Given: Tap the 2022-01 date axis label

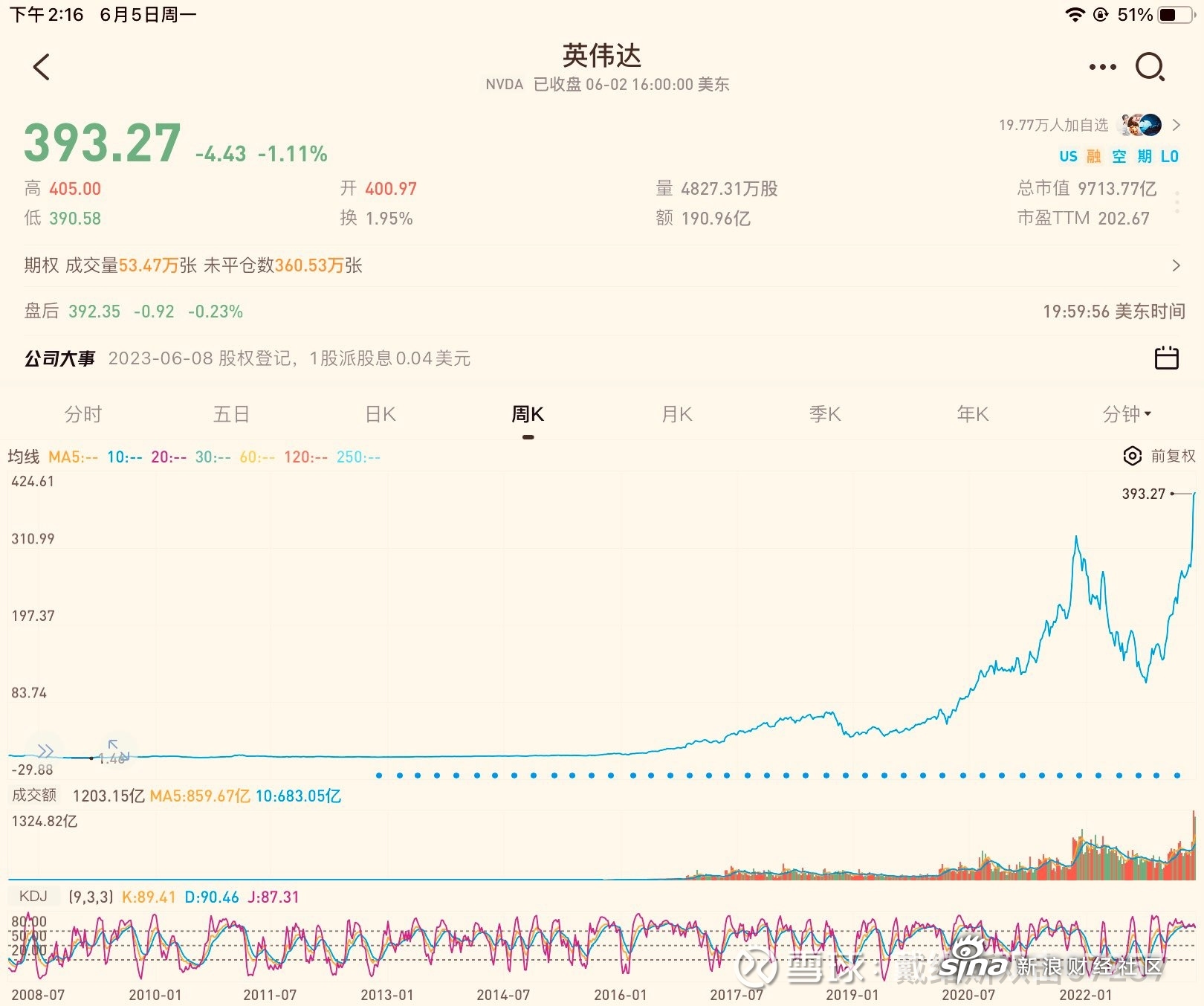Looking at the screenshot, I should click(x=1086, y=995).
